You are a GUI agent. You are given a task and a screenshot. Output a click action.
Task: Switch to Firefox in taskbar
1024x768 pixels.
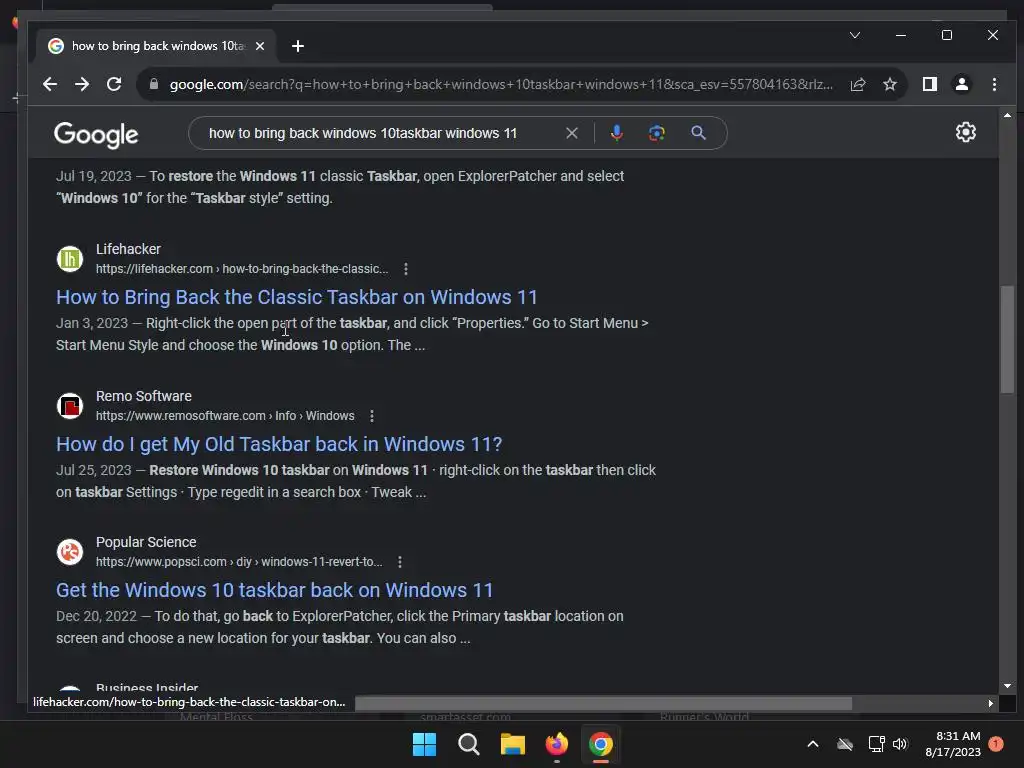(x=557, y=744)
